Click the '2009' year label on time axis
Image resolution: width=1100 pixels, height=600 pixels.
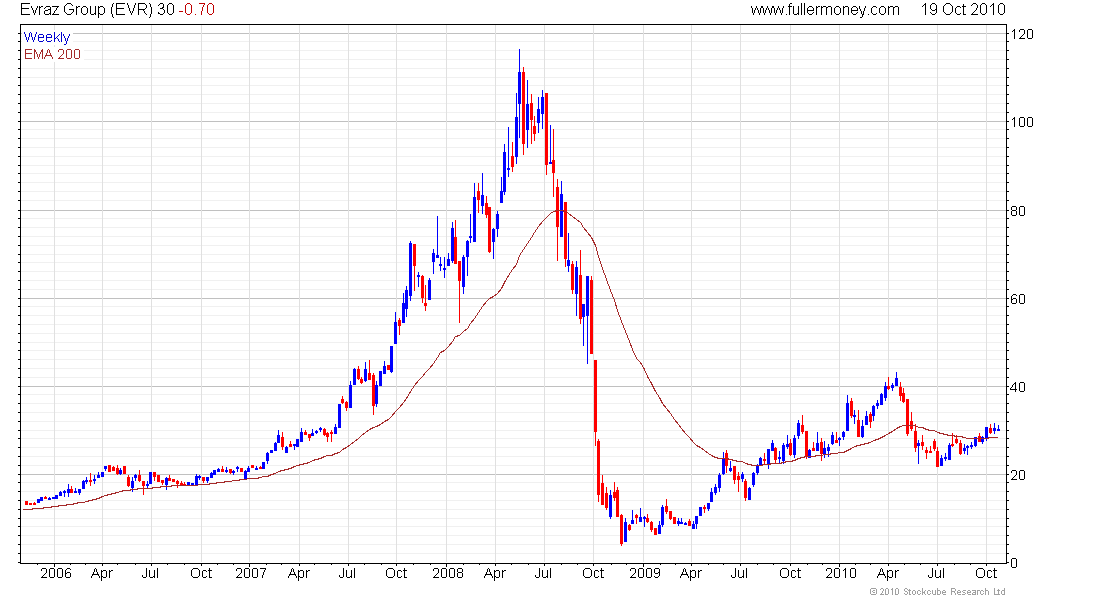pyautogui.click(x=644, y=573)
